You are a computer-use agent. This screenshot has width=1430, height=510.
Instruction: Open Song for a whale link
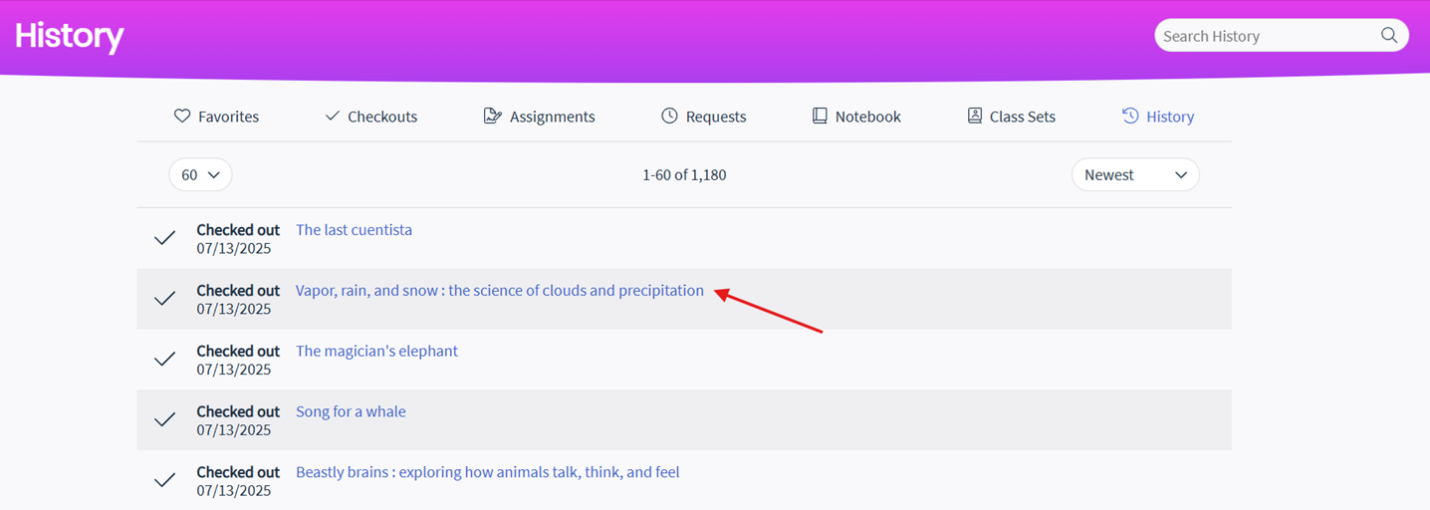pos(351,412)
